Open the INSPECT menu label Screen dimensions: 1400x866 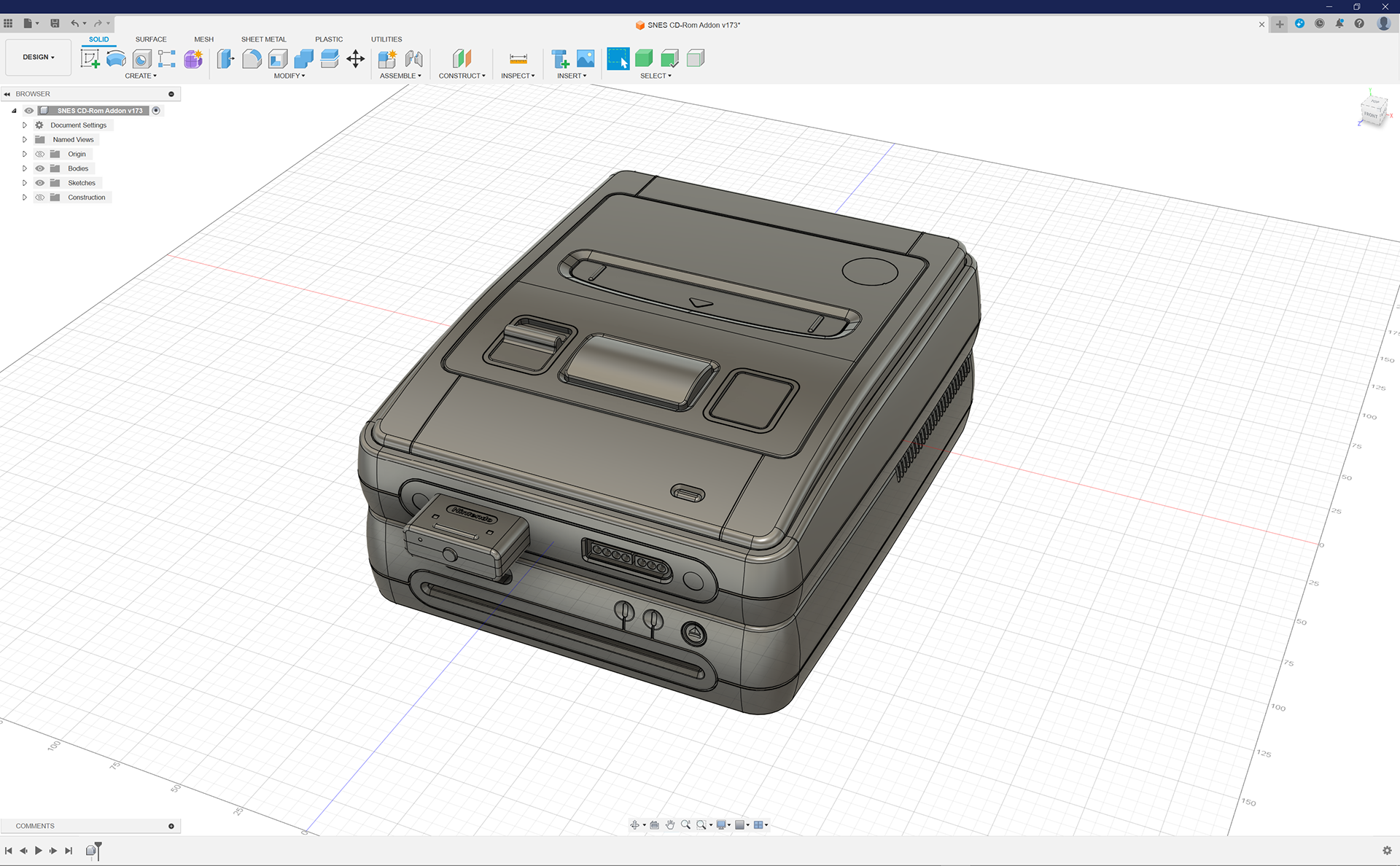click(518, 76)
